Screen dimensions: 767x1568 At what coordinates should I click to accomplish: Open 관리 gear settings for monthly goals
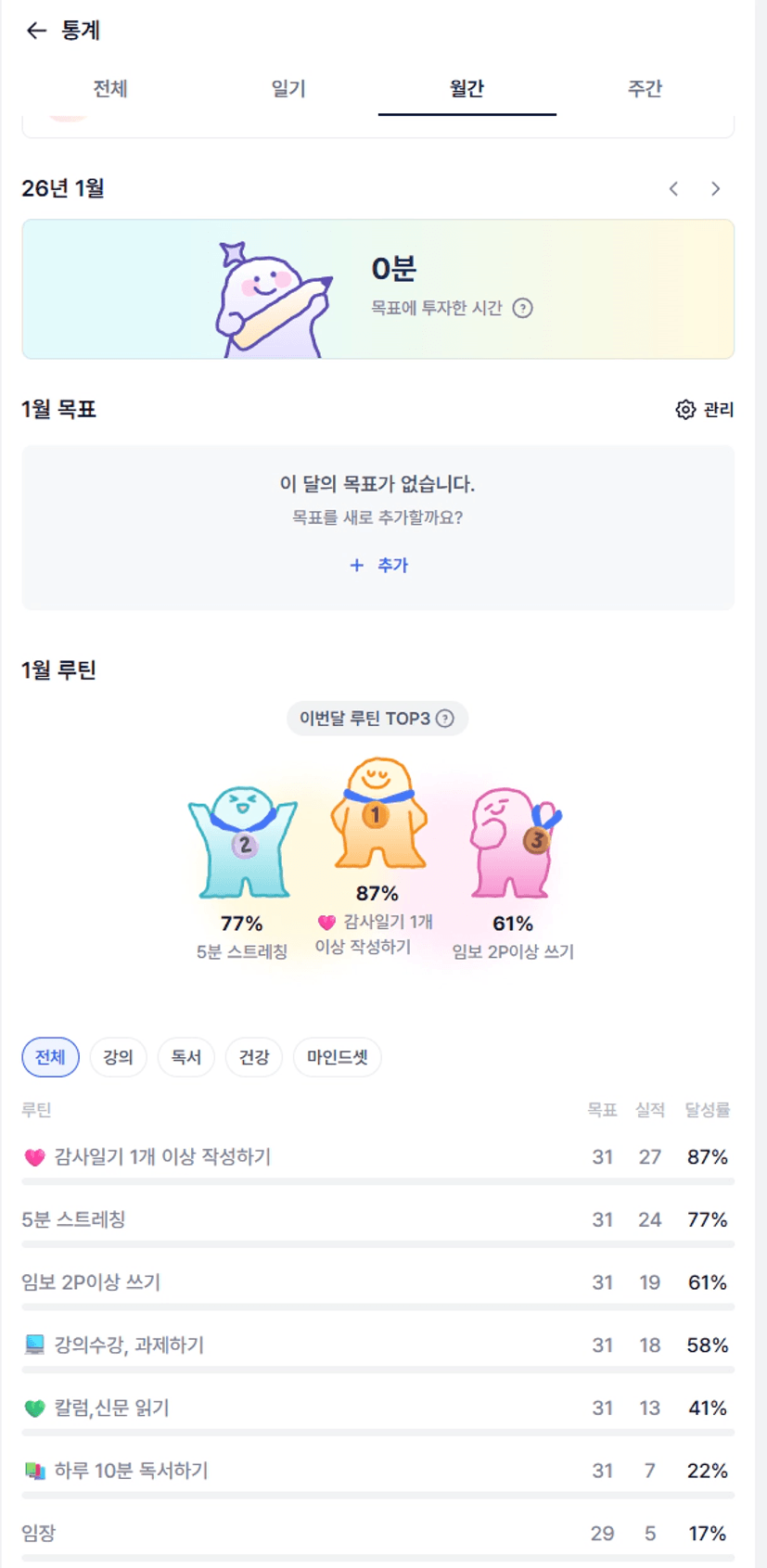(704, 409)
